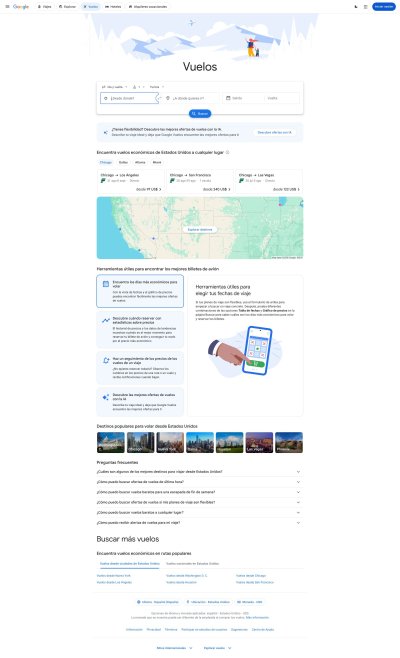Image resolution: width=400 pixels, height=658 pixels.
Task: Click the Google logo
Action: 21,7
